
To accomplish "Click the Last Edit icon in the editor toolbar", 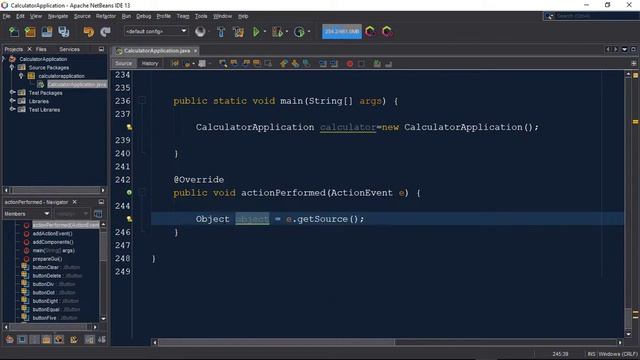I will click(x=175, y=64).
